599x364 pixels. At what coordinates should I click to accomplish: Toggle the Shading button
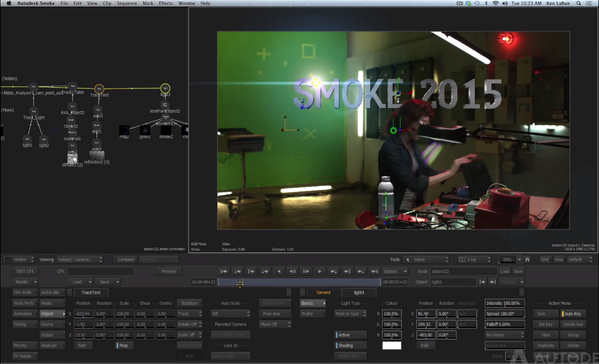(x=351, y=345)
